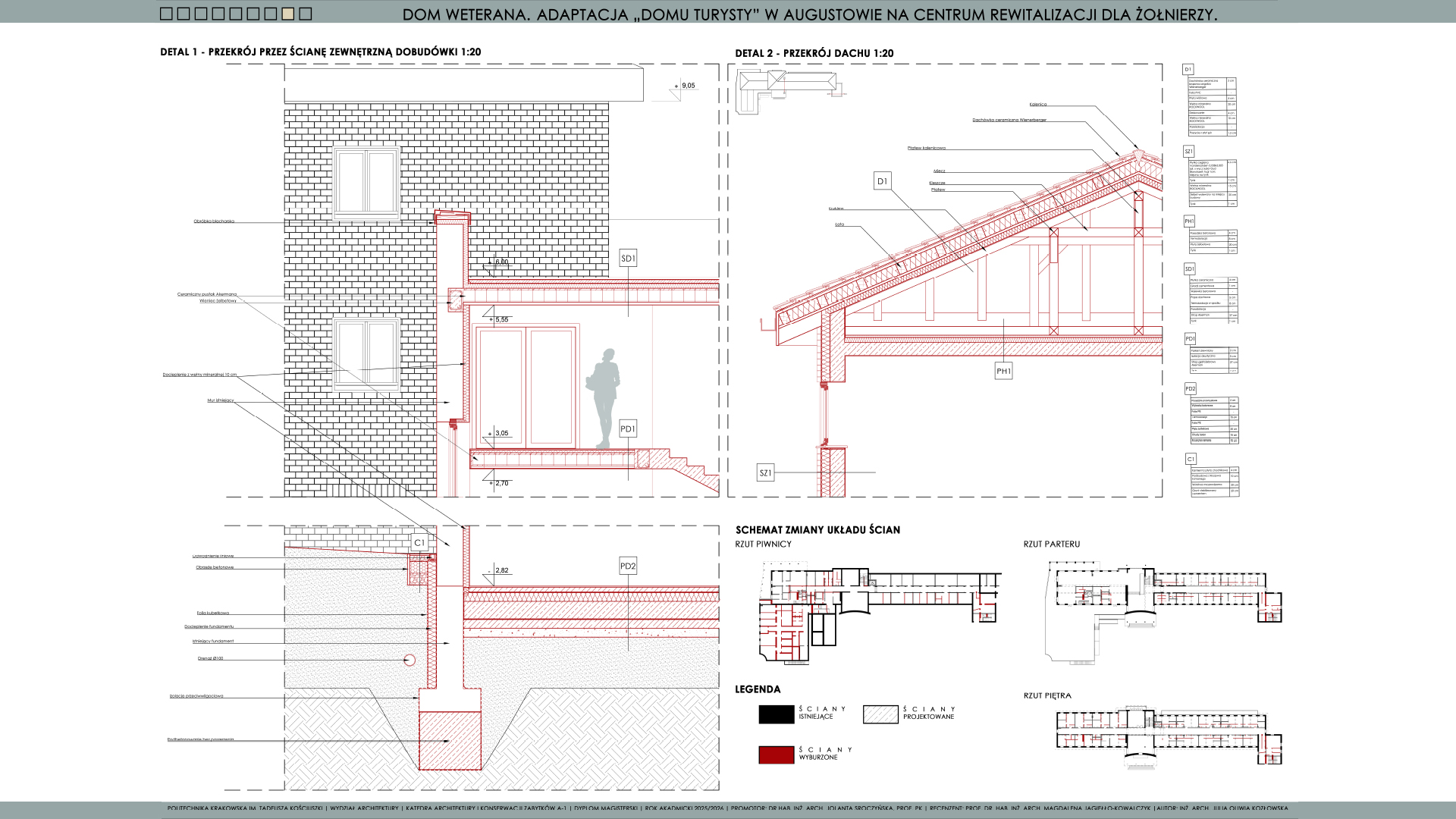The image size is (1456, 819).
Task: Click the C1 tag in the foundation section drawing
Action: tap(419, 543)
